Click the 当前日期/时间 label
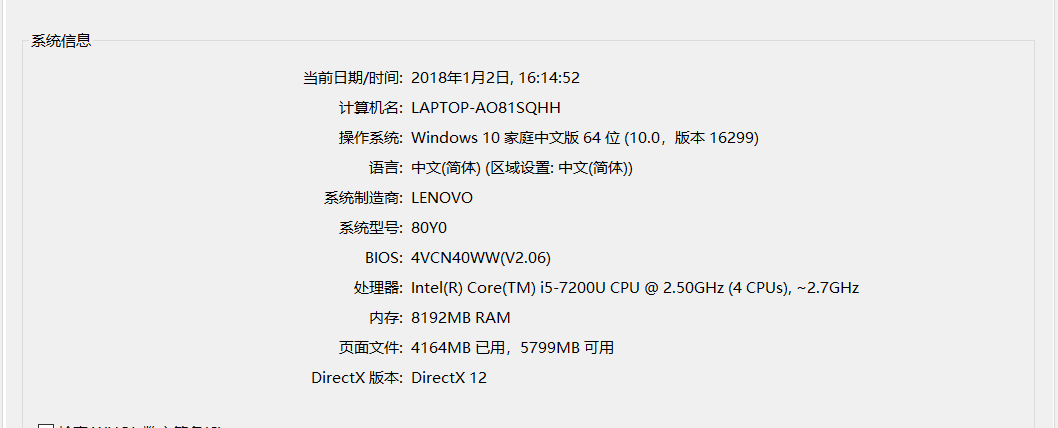The width and height of the screenshot is (1058, 428). pos(353,77)
